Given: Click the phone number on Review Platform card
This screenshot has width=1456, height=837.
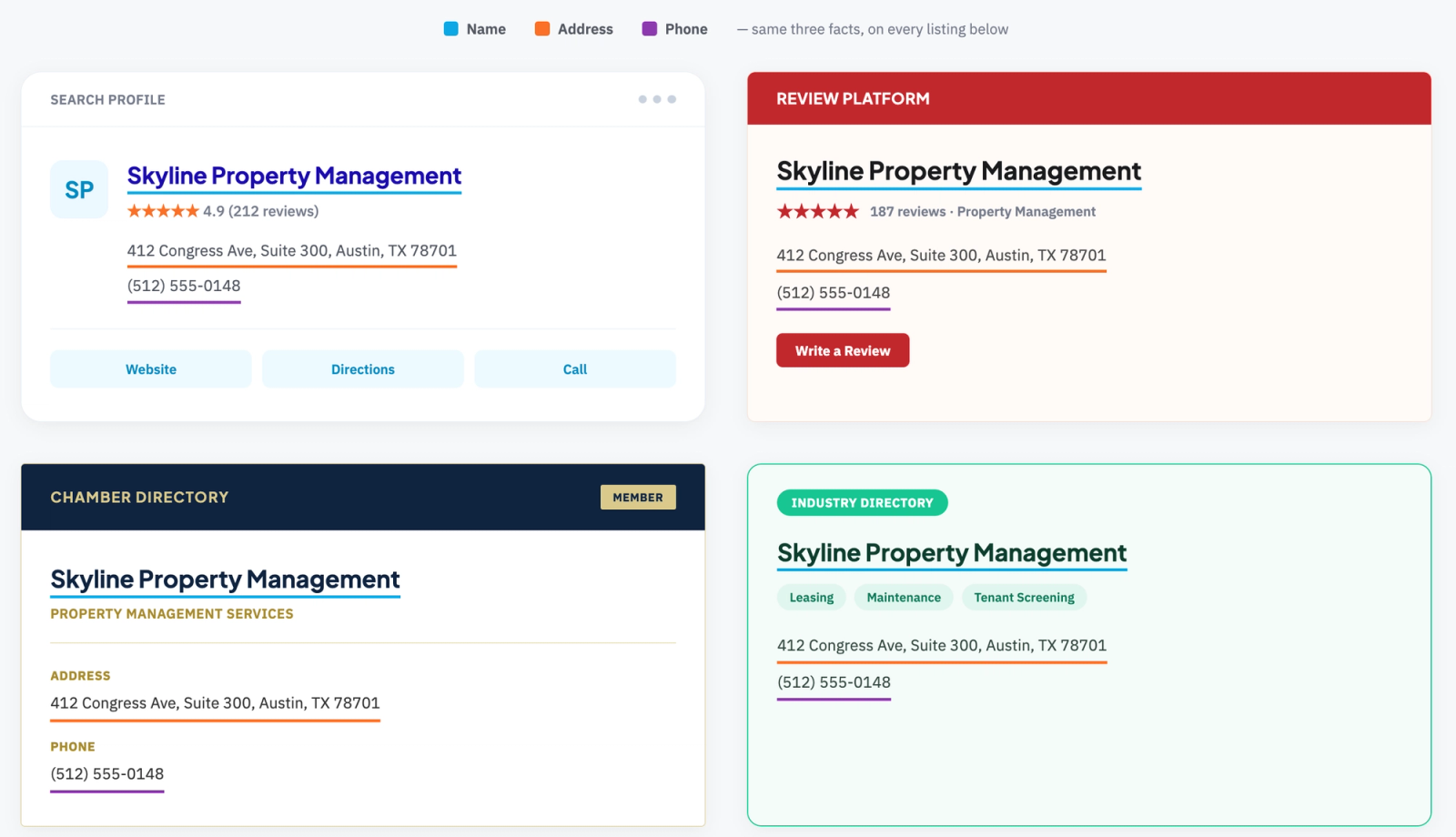Looking at the screenshot, I should coord(834,293).
